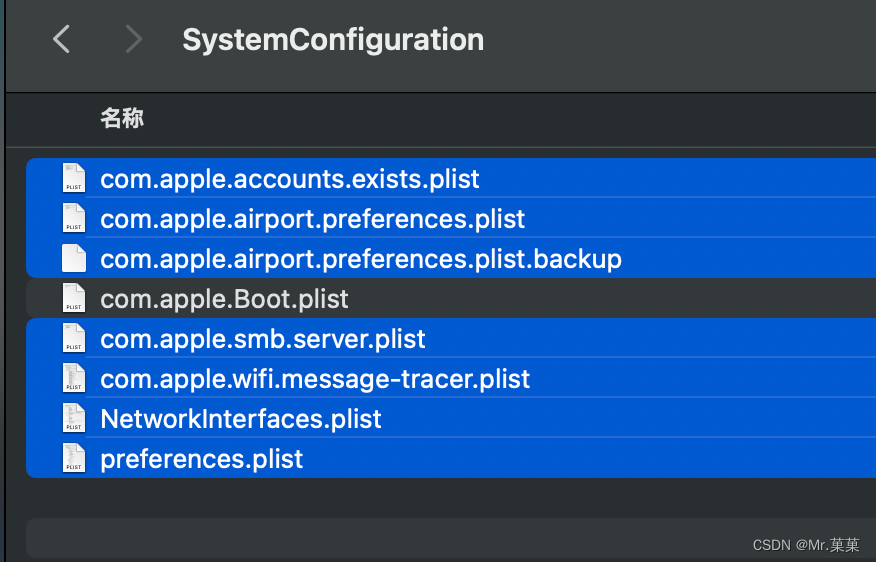Select the com.apple.Boot.plist file name

click(224, 298)
